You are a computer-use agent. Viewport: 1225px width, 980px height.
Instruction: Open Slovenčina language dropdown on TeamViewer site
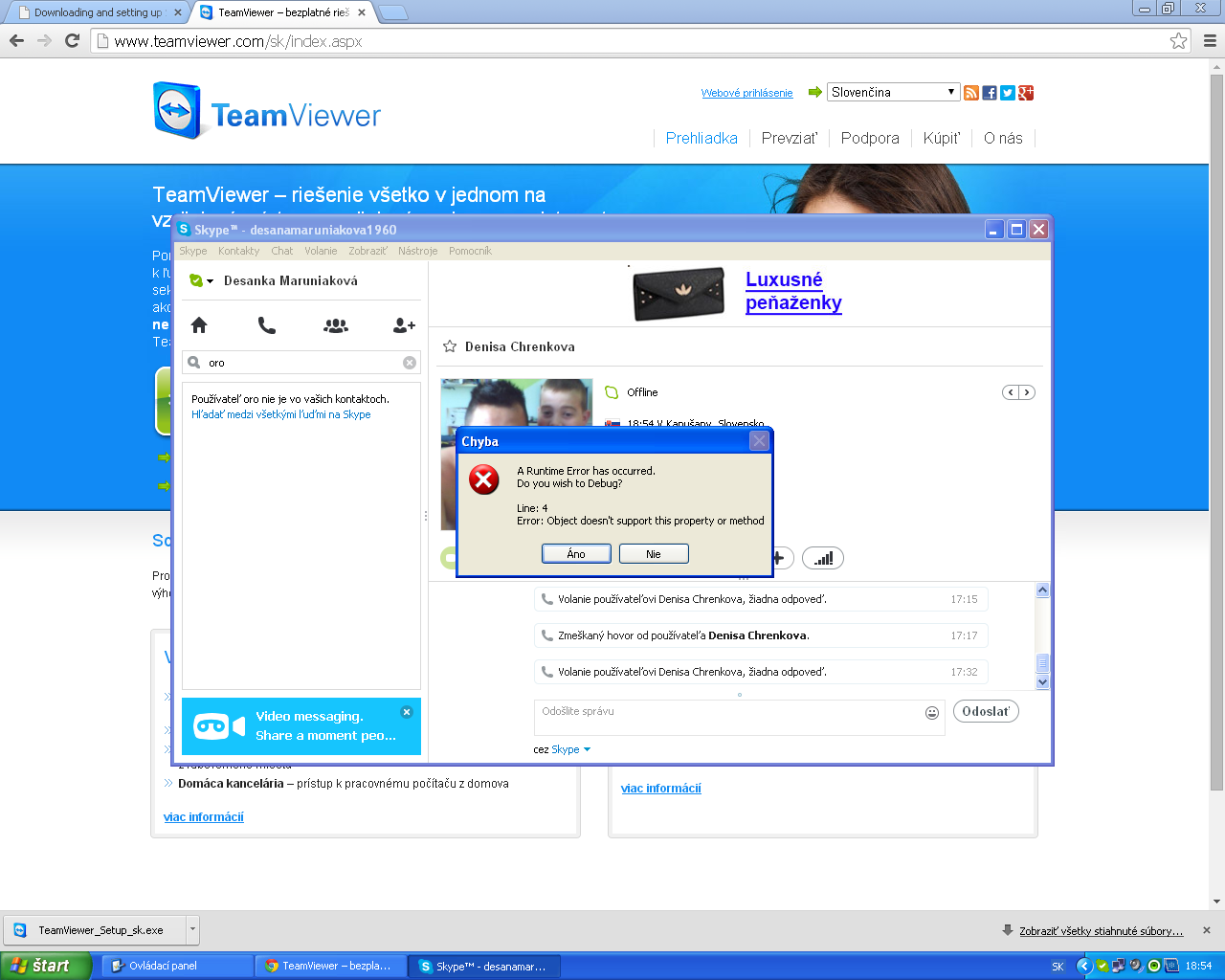pyautogui.click(x=893, y=92)
